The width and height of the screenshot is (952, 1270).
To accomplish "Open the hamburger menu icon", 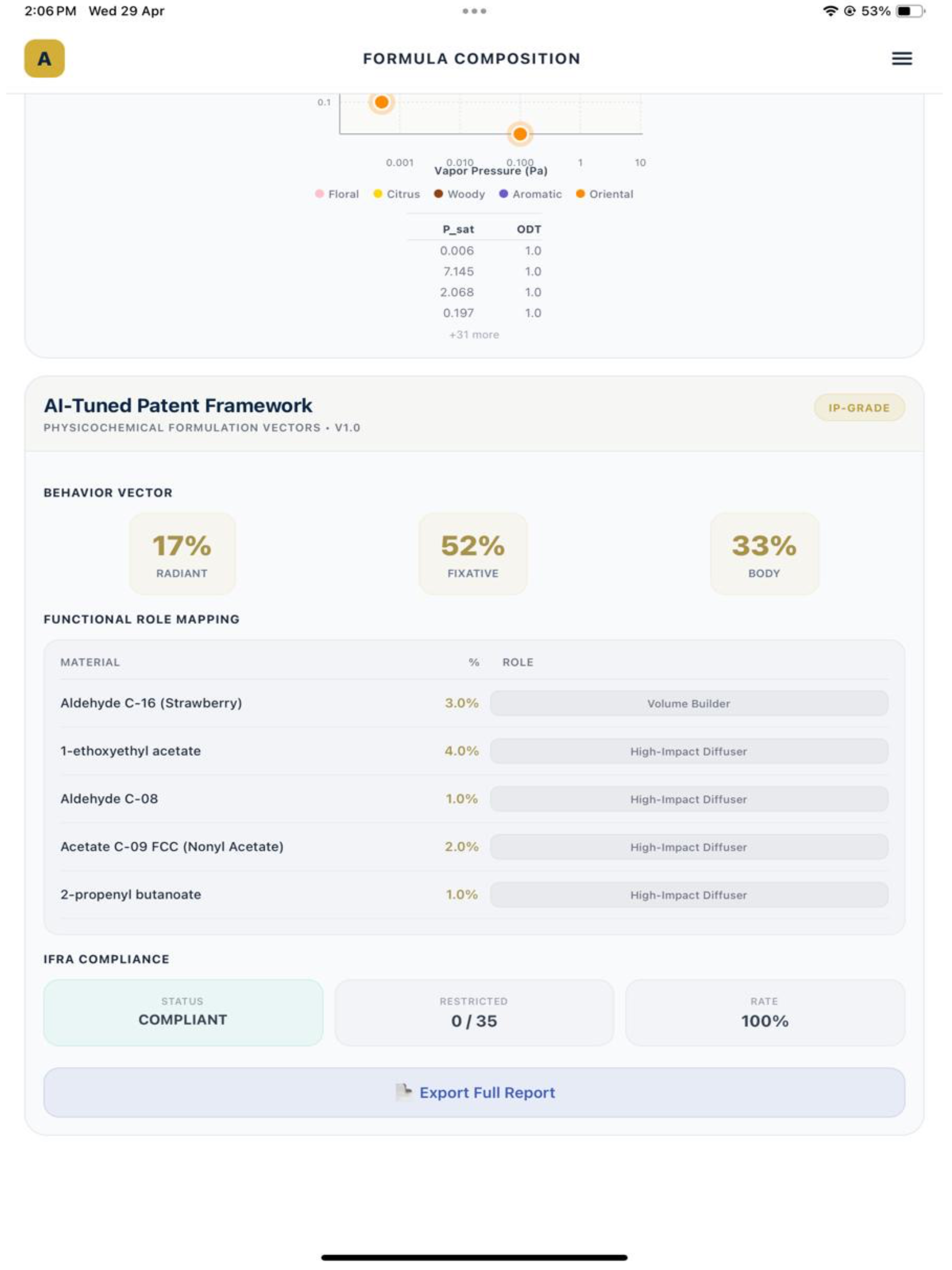I will tap(902, 59).
